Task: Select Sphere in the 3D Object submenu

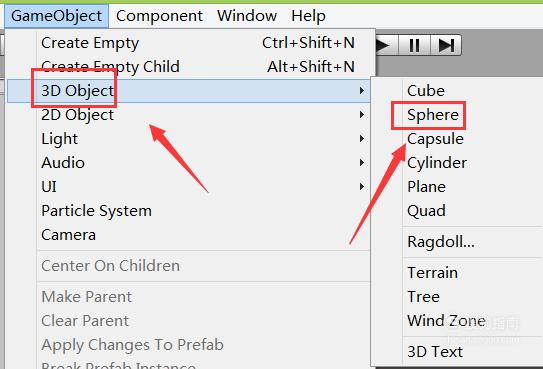Action: click(x=433, y=115)
